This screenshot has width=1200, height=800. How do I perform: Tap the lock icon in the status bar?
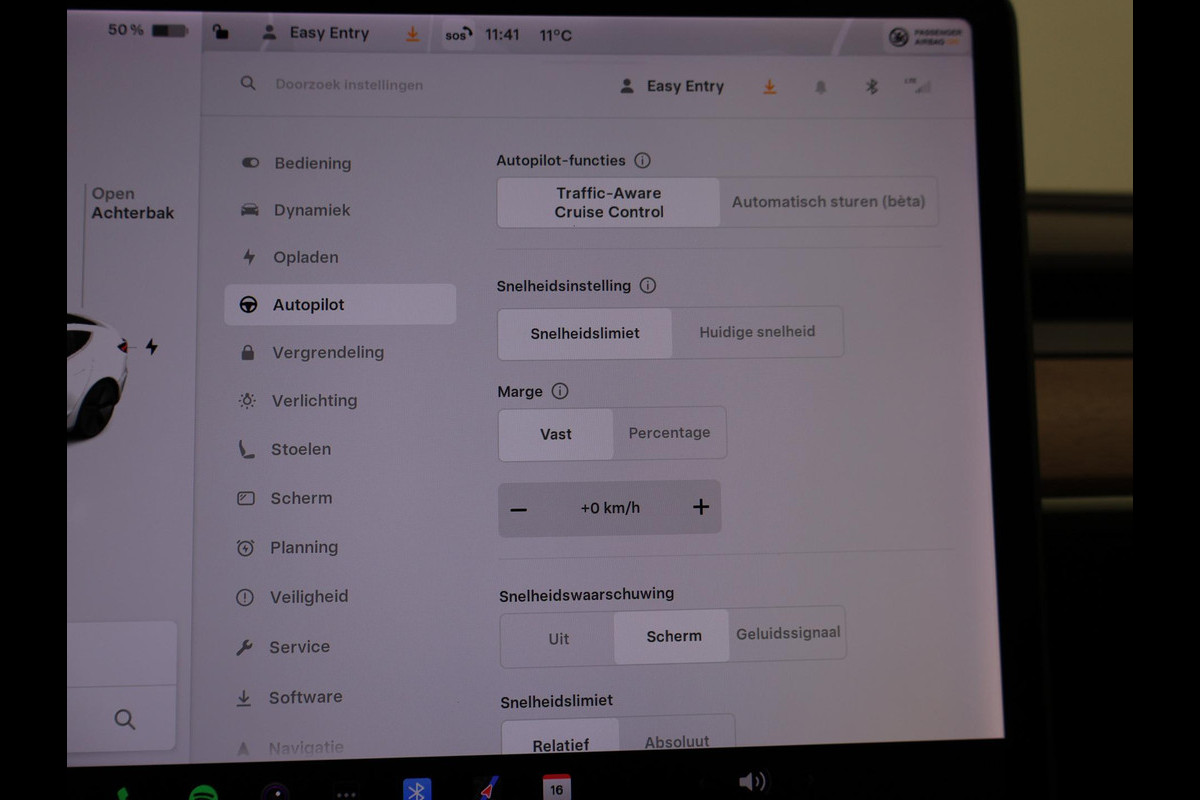[x=220, y=33]
